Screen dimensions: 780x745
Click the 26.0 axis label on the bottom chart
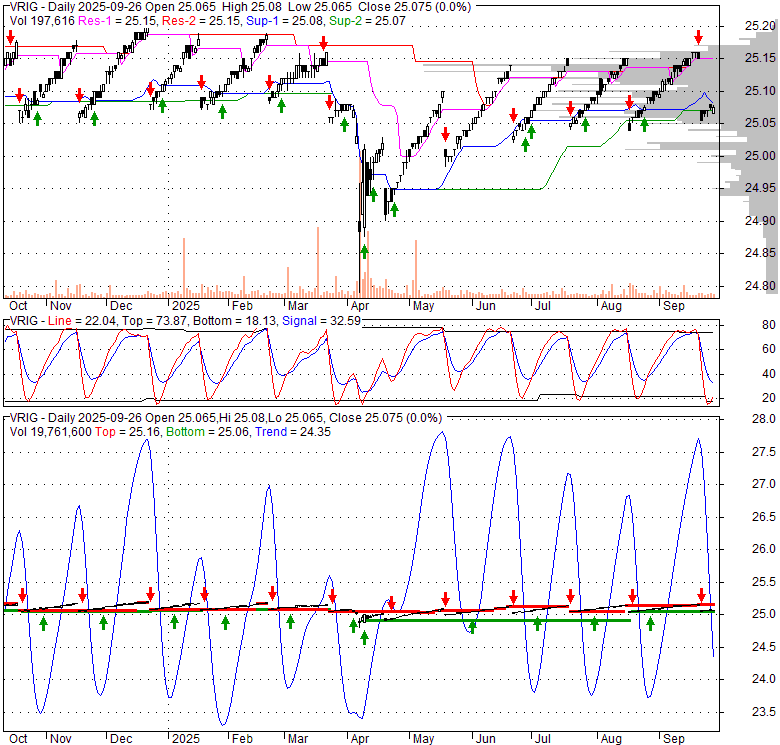(x=764, y=549)
